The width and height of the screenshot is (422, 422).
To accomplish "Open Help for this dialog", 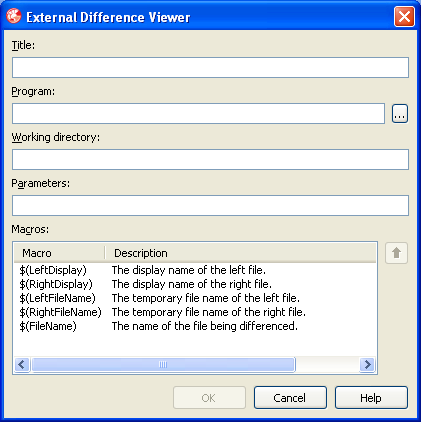I will (371, 398).
